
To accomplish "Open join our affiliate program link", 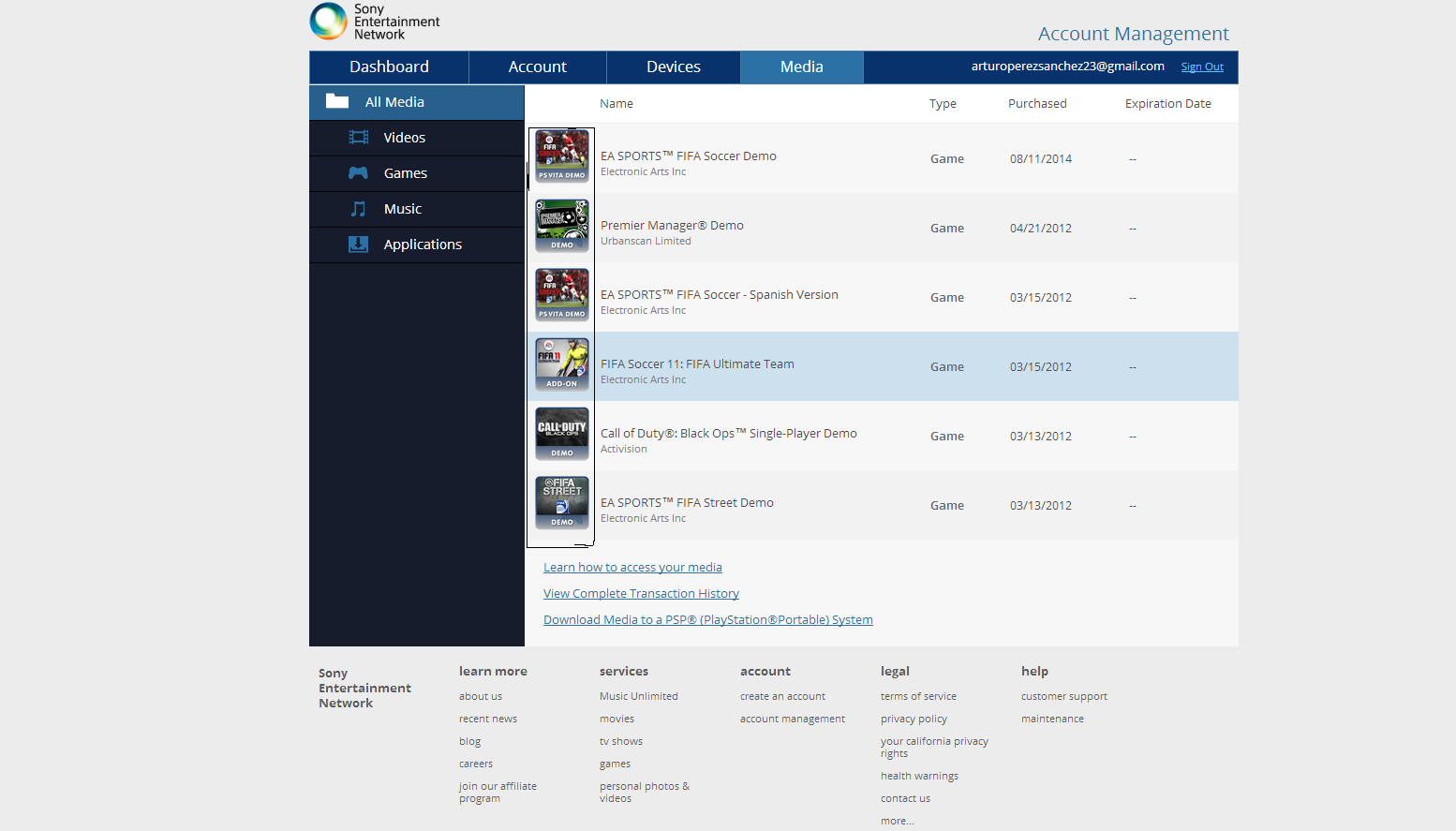I will [498, 792].
